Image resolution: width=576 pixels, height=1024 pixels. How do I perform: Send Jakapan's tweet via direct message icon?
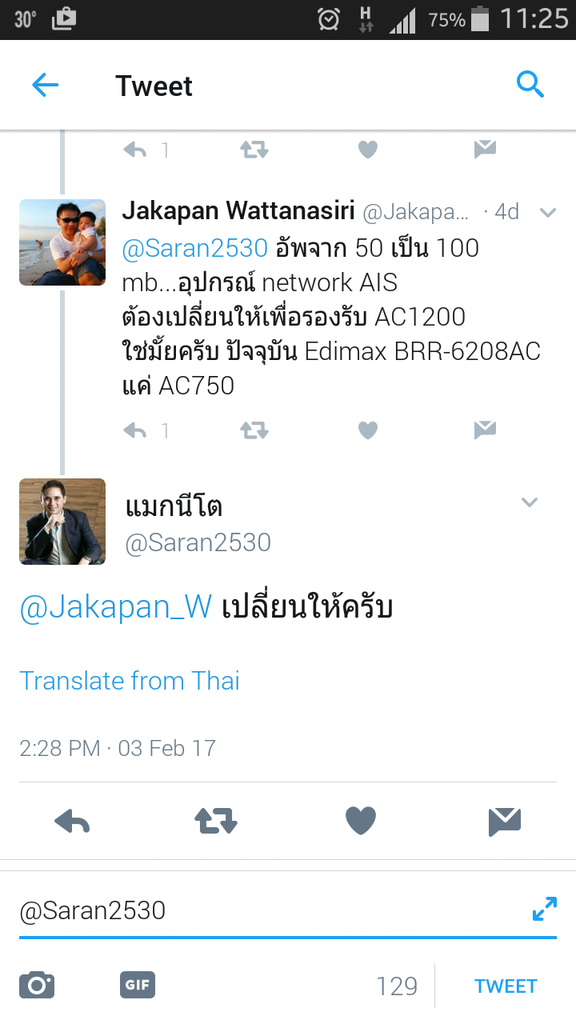click(x=485, y=430)
